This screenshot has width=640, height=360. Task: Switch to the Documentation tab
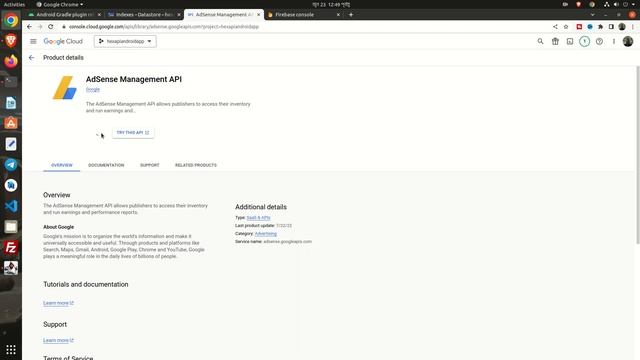(106, 165)
